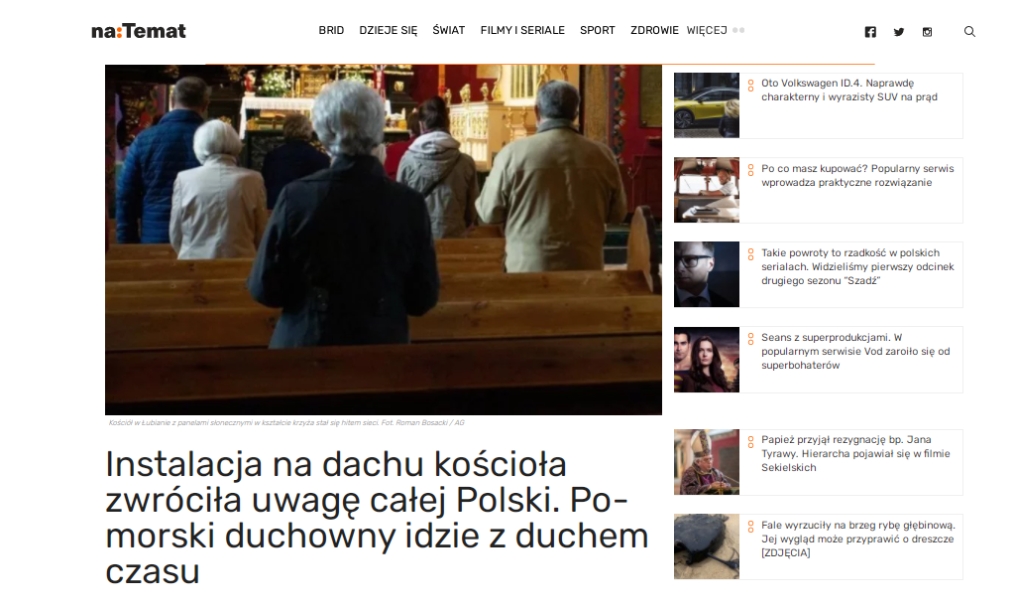
Task: Open the SPORT section
Action: coord(598,30)
